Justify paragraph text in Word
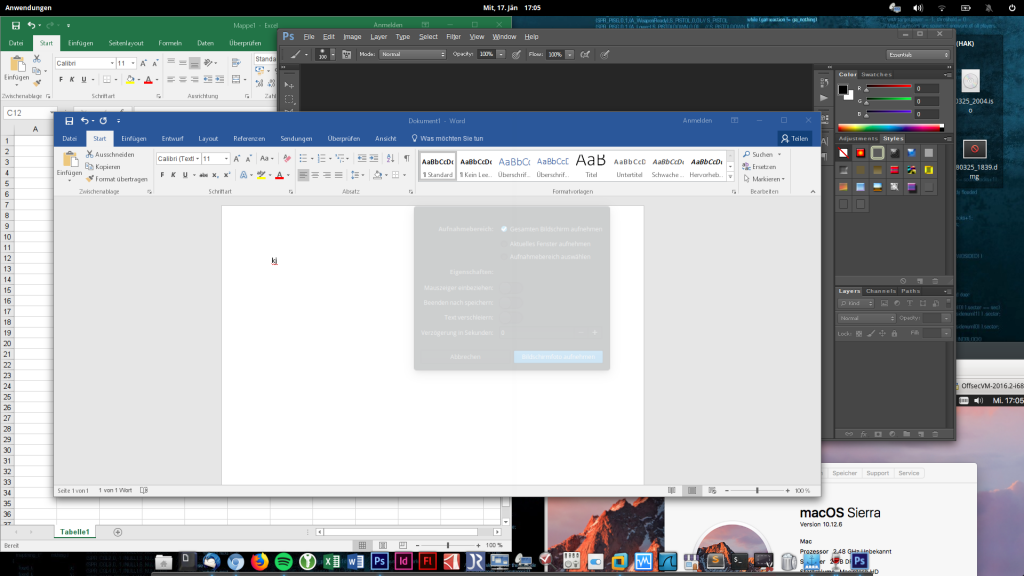1024x576 pixels. point(338,175)
